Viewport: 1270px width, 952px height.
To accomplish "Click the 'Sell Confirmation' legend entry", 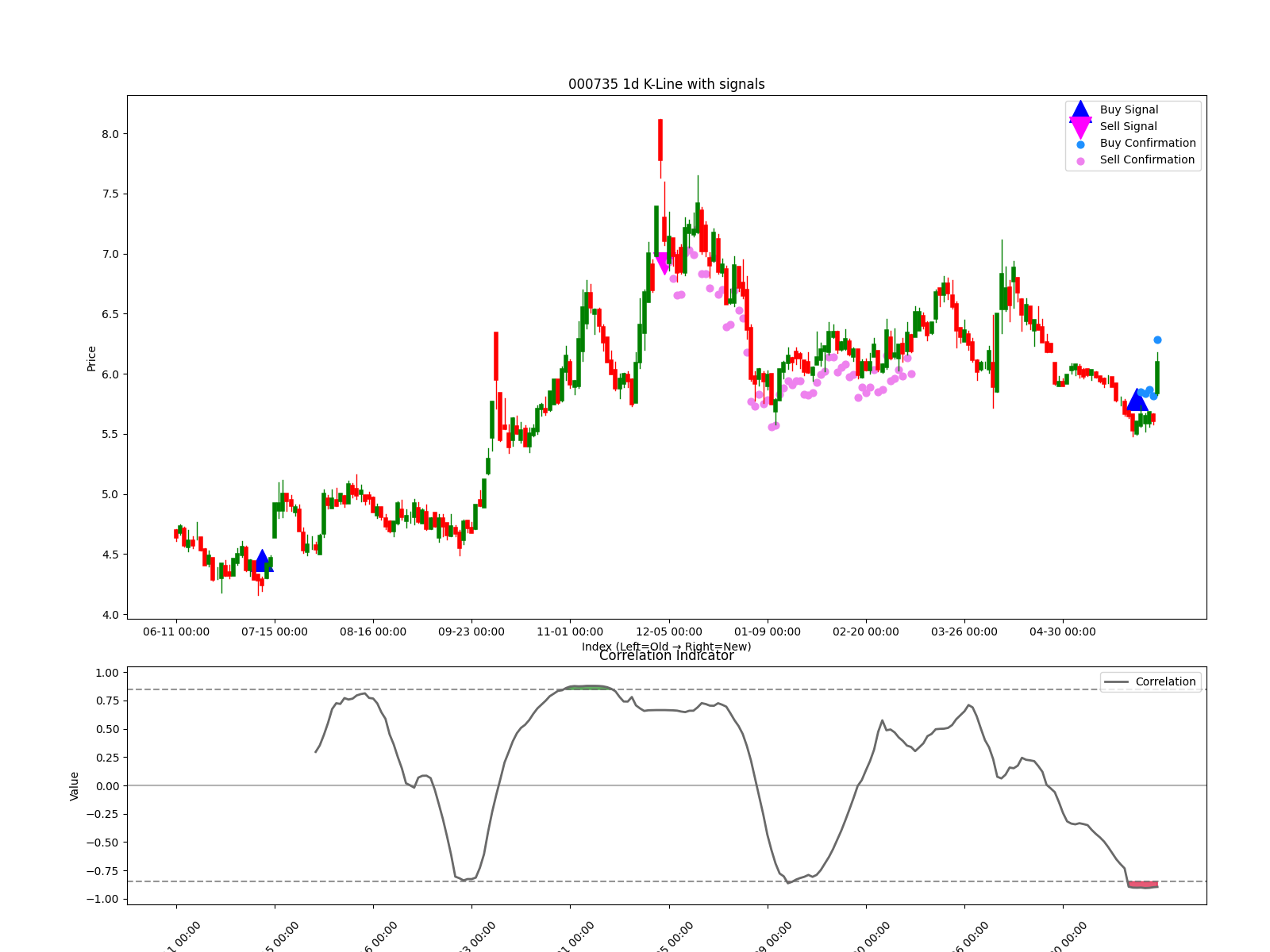I will (1147, 159).
